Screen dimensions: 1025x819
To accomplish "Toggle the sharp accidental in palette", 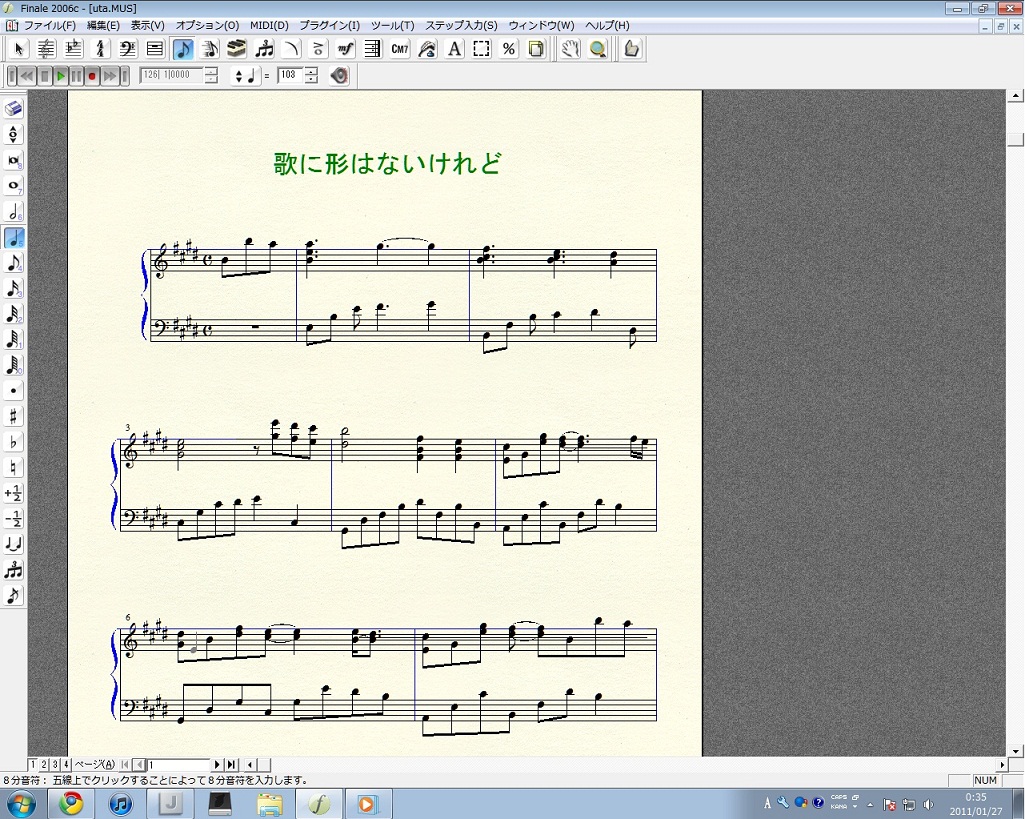I will 14,416.
